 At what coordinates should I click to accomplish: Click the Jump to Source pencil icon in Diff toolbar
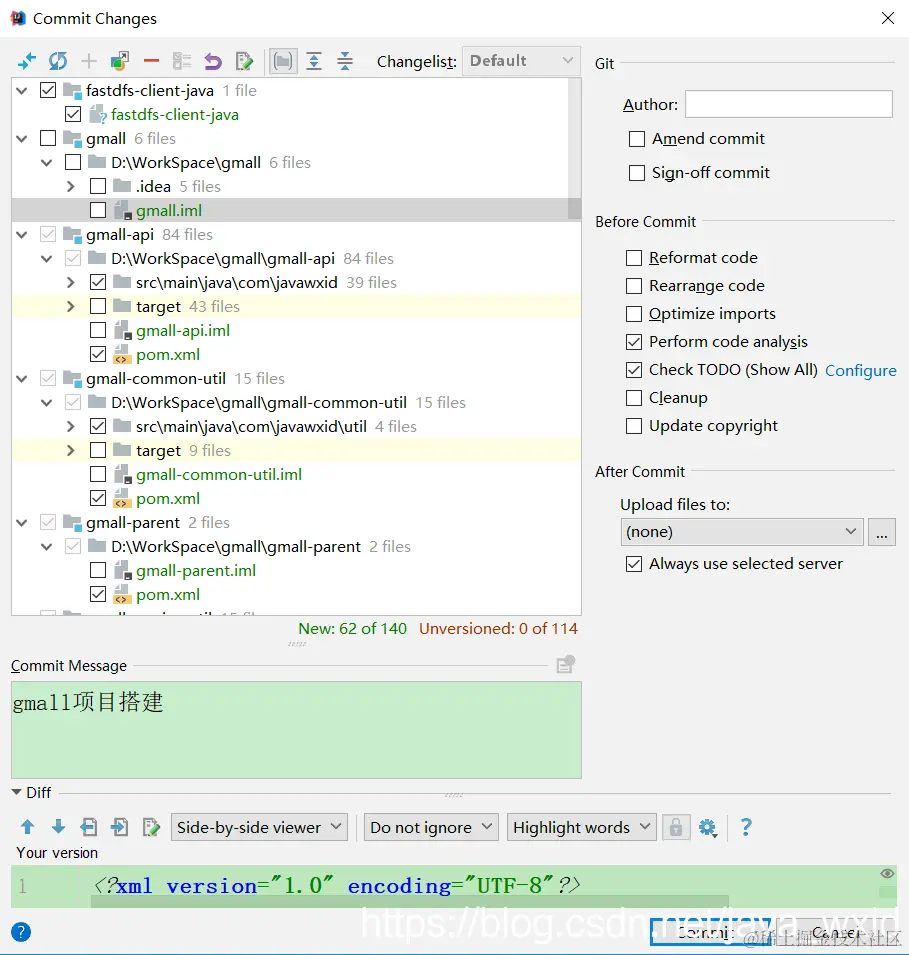tap(151, 827)
